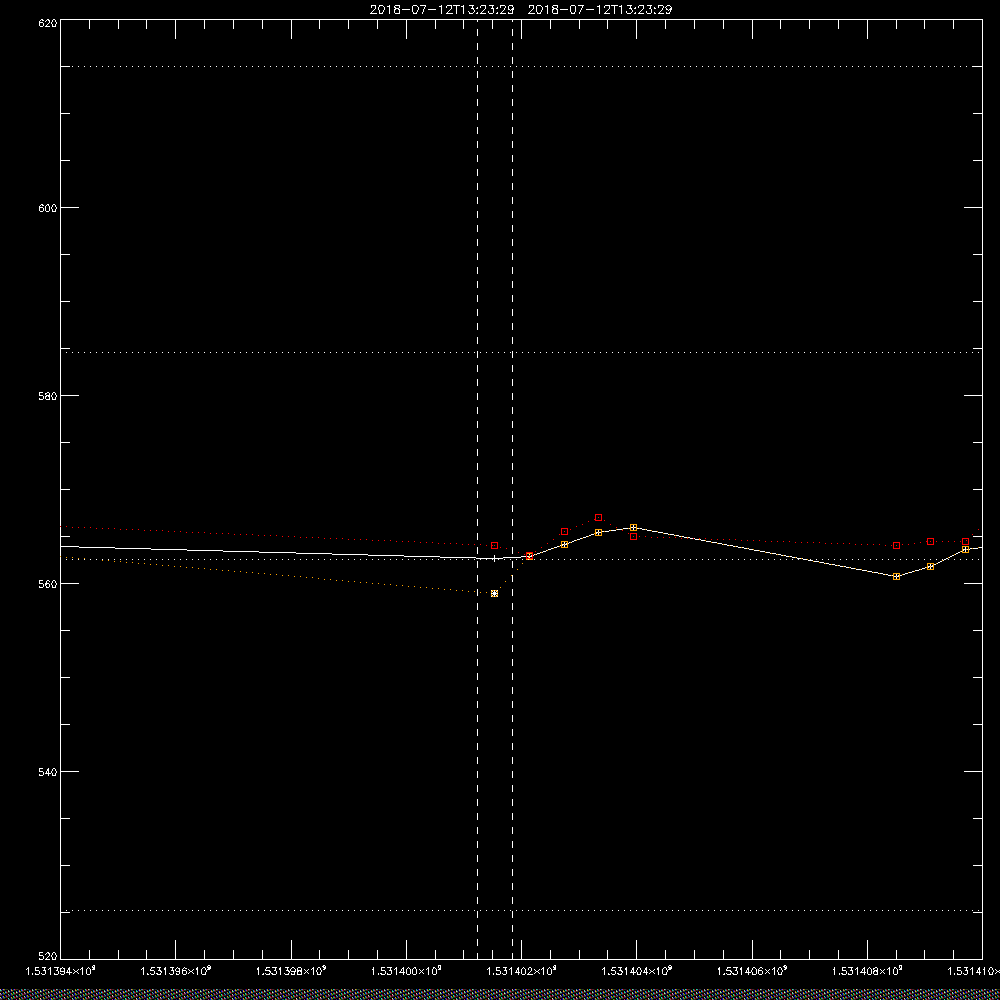This screenshot has width=1000, height=1000.
Task: Click x-axis label 1.531394×10⁹
Action: 60,971
